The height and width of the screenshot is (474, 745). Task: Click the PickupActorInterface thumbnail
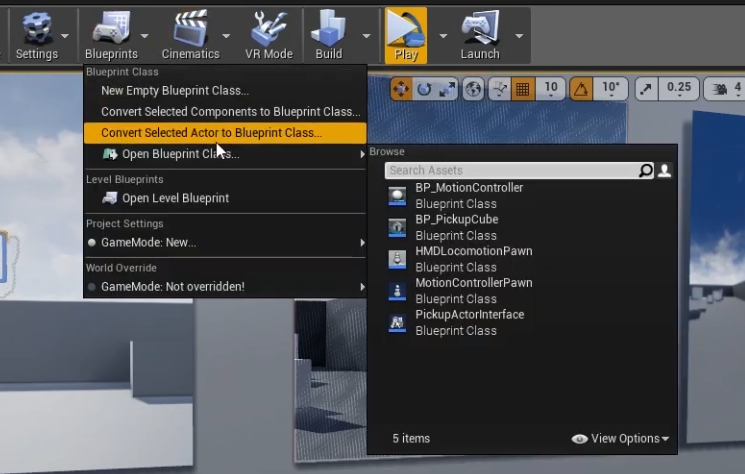click(x=397, y=323)
